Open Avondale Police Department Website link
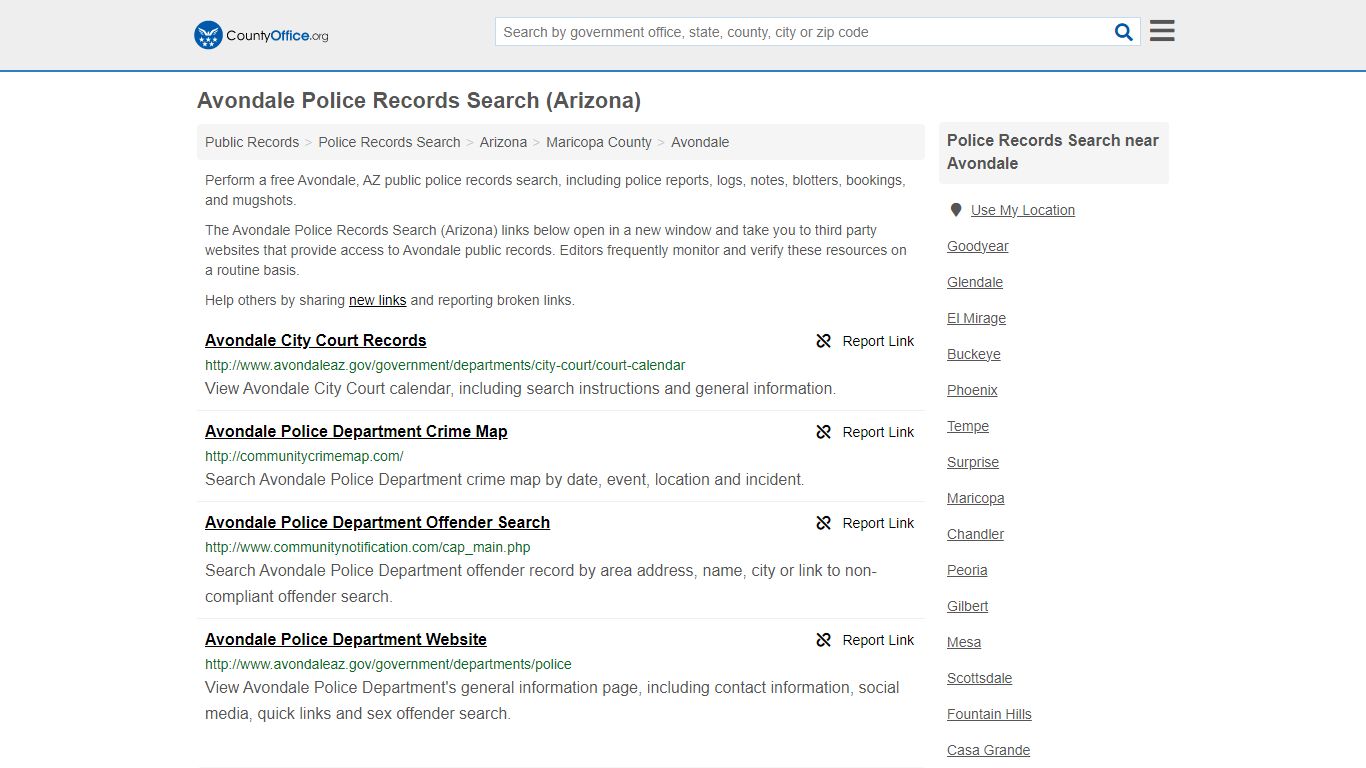 point(346,639)
